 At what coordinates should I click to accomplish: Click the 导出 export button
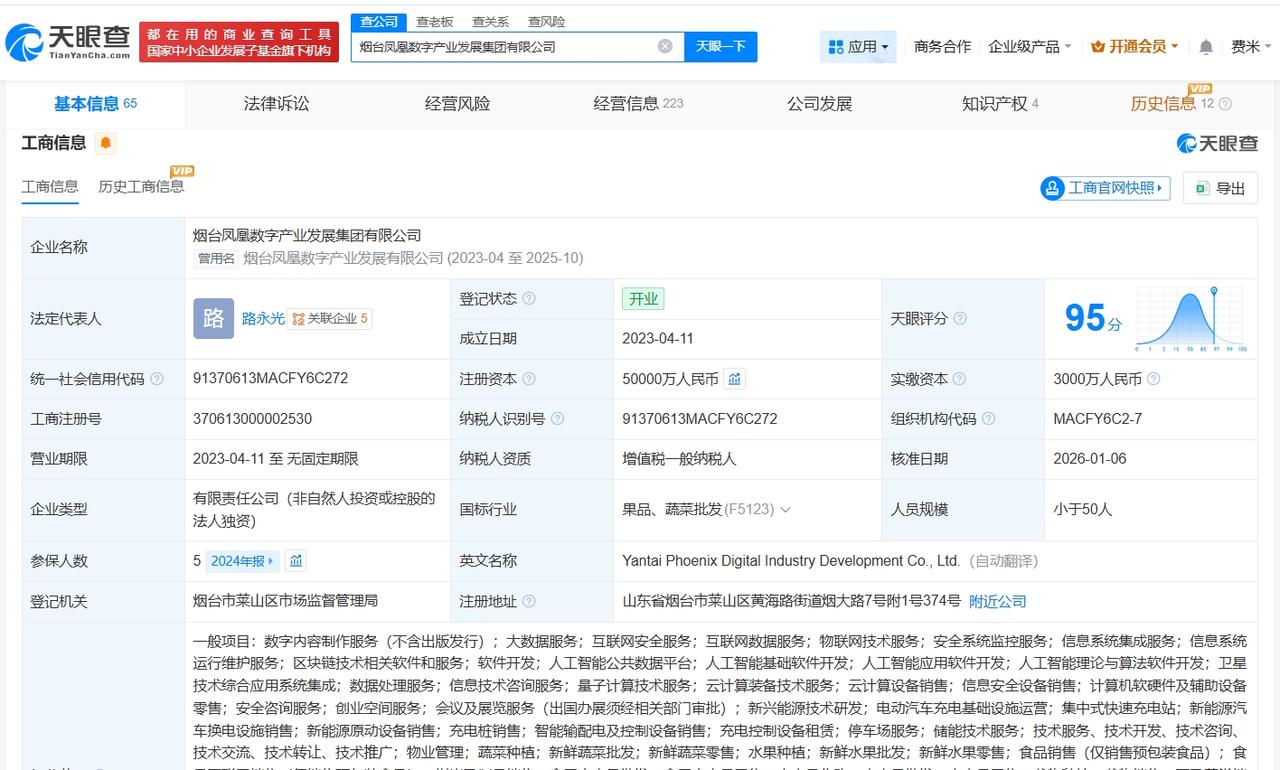click(1220, 188)
